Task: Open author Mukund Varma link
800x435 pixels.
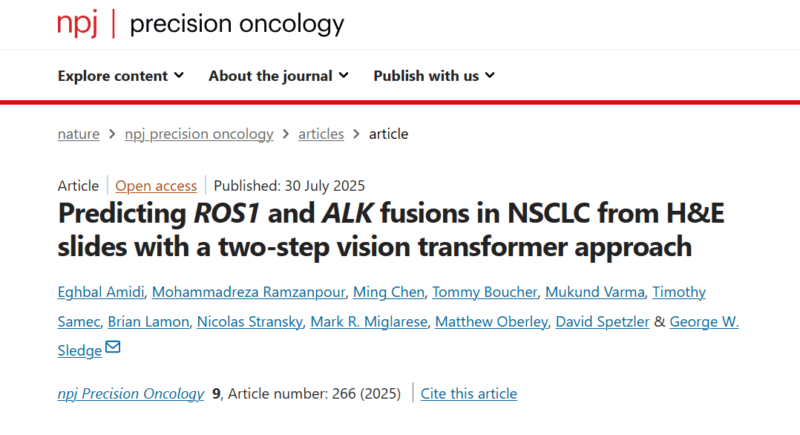Action: tap(595, 292)
